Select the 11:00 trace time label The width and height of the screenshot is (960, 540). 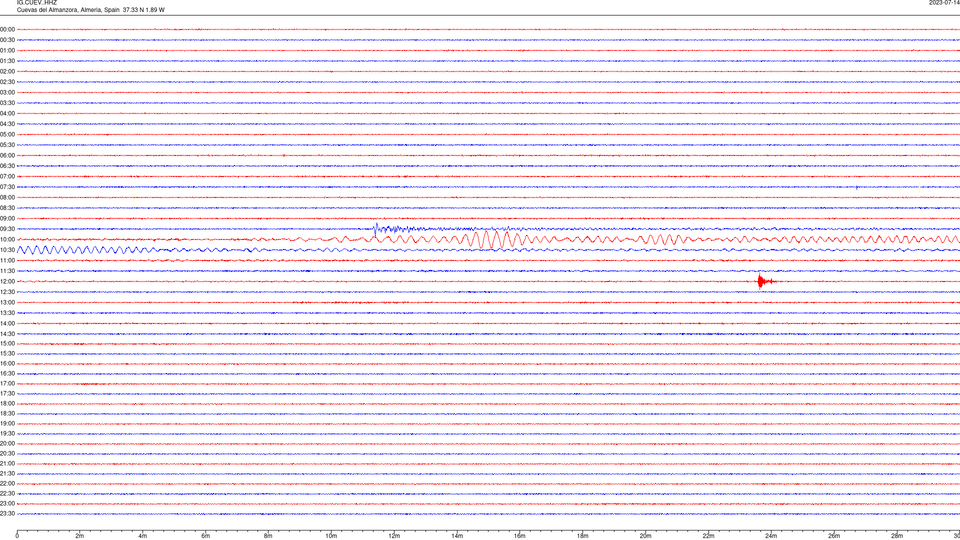7,261
